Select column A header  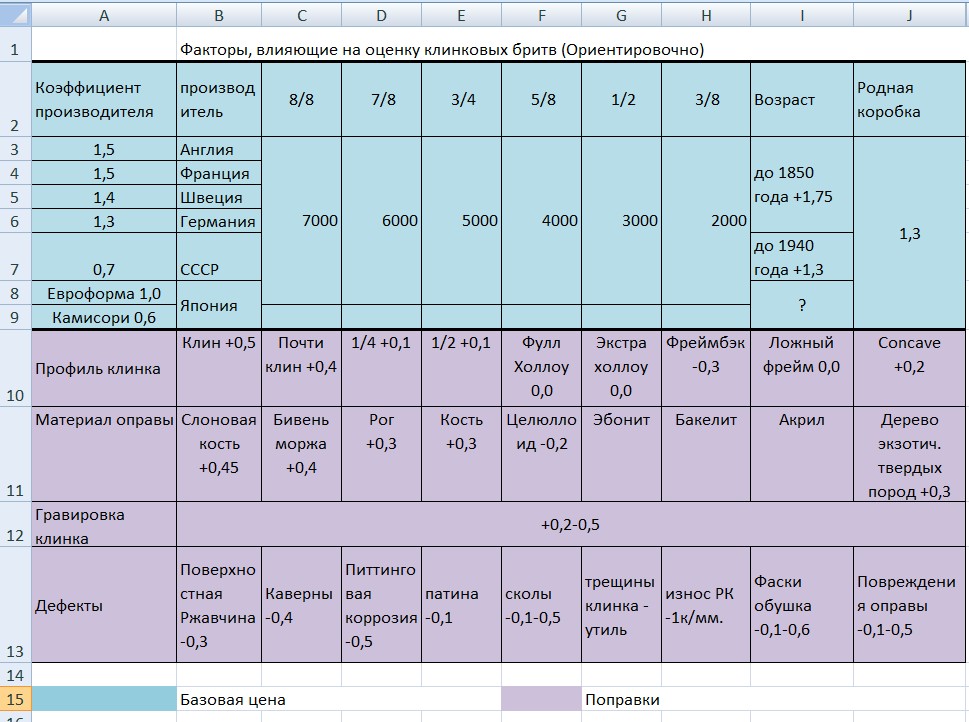point(104,14)
